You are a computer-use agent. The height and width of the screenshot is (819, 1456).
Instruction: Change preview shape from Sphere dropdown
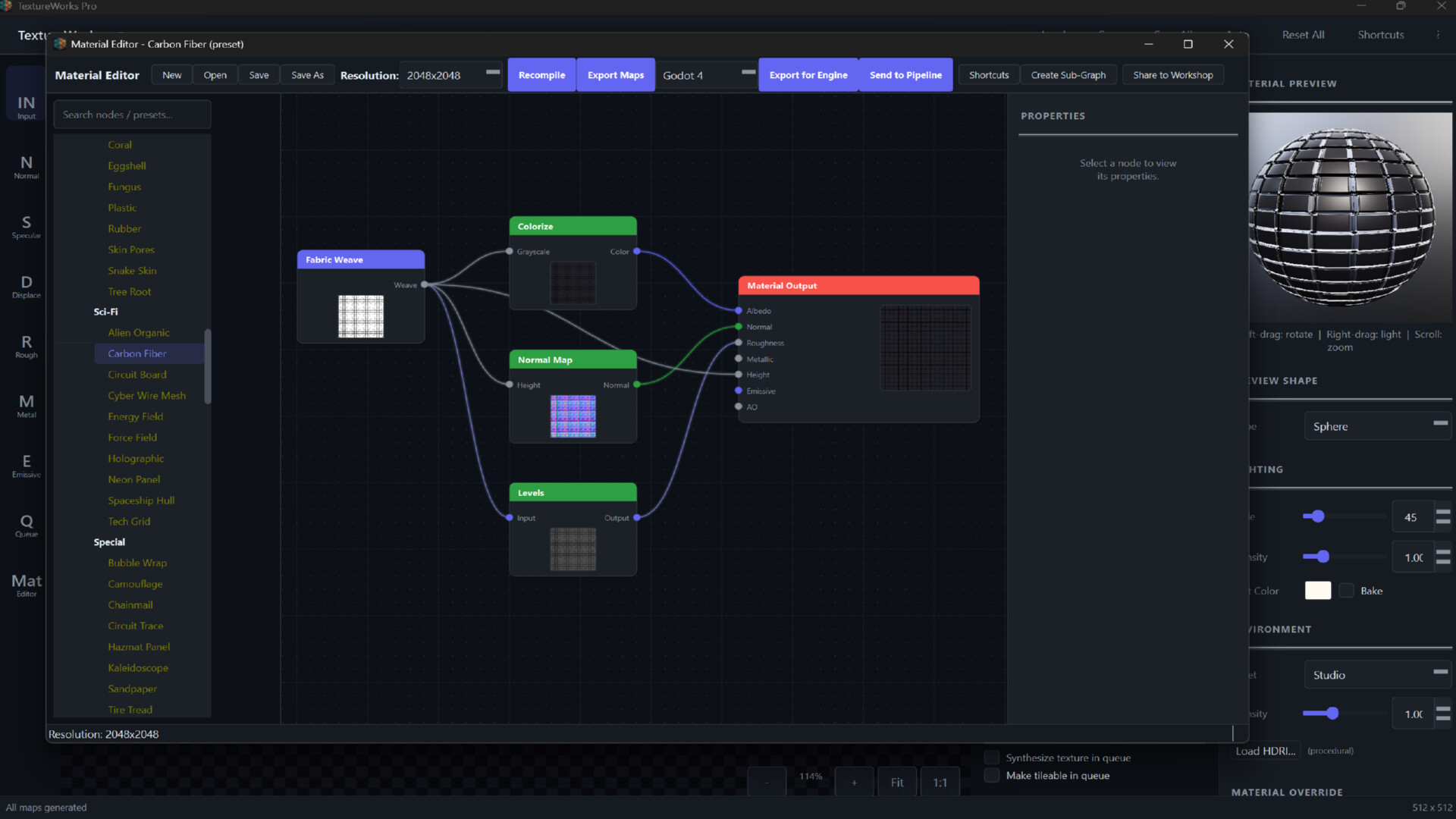tap(1377, 425)
